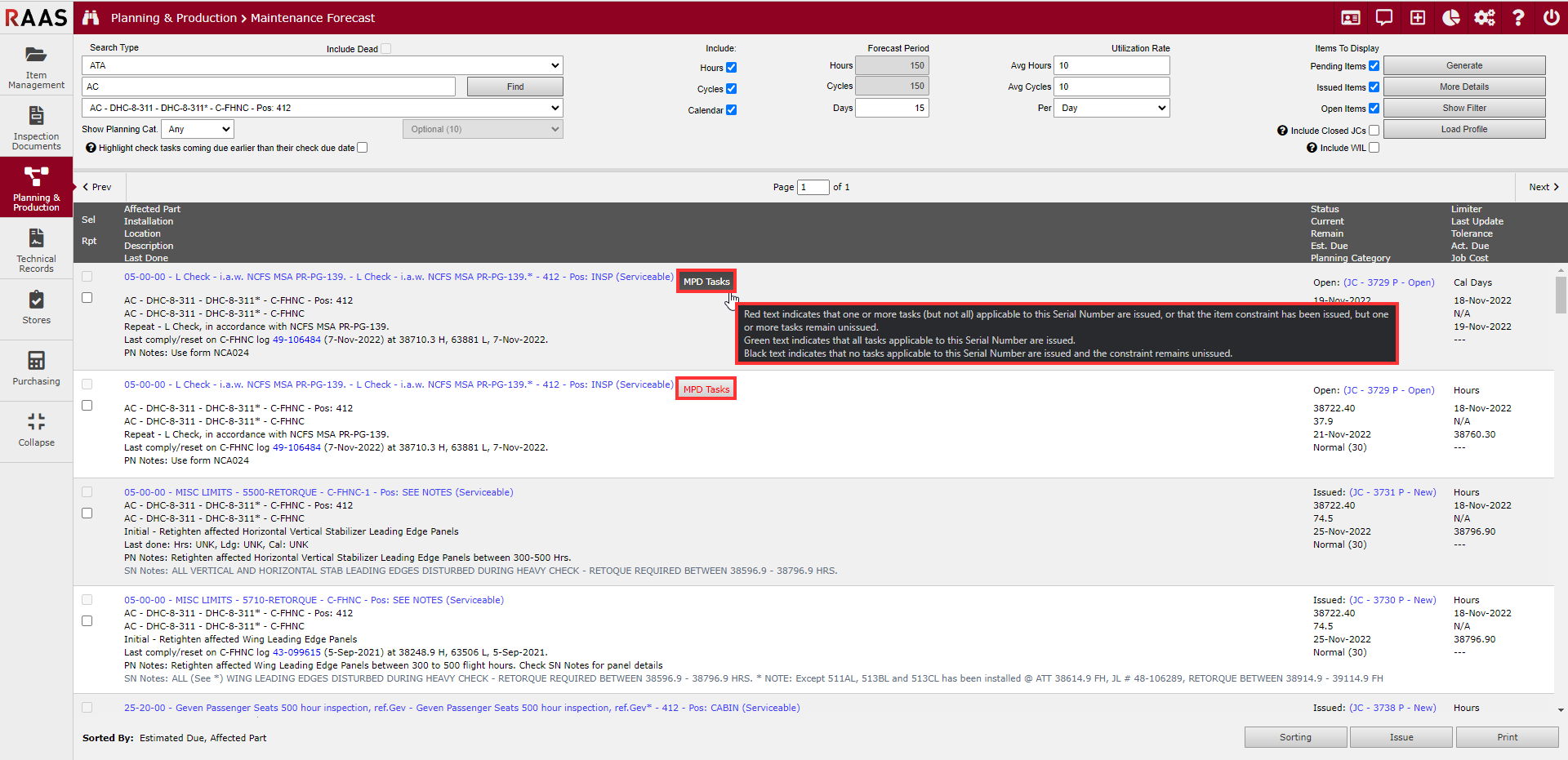Screen dimensions: 1568x760
Task: Open the Purchasing calculator module
Action: coord(36,367)
